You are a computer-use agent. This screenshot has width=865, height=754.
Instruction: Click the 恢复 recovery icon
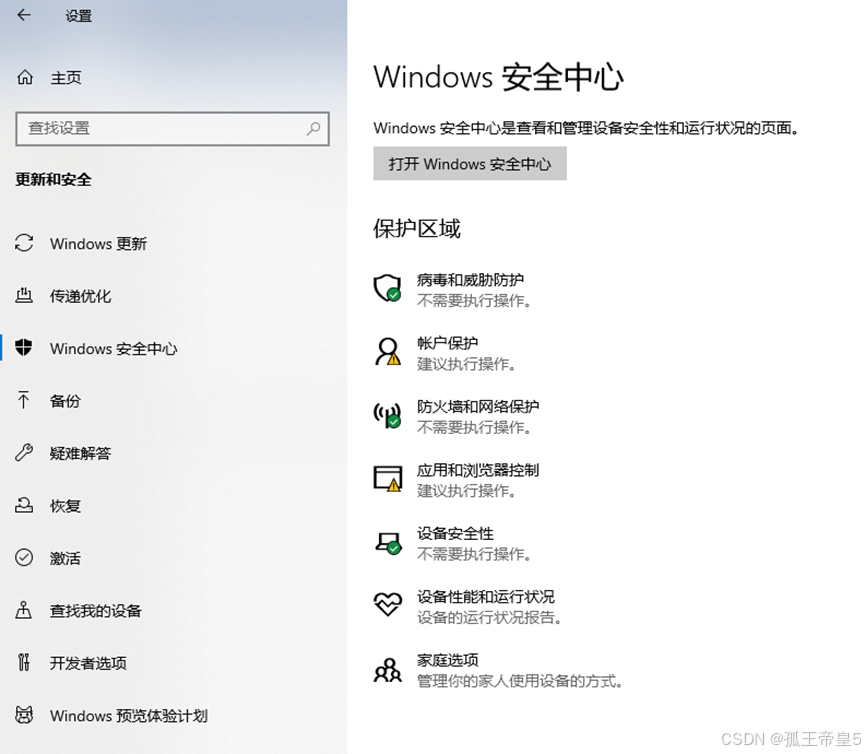click(24, 505)
